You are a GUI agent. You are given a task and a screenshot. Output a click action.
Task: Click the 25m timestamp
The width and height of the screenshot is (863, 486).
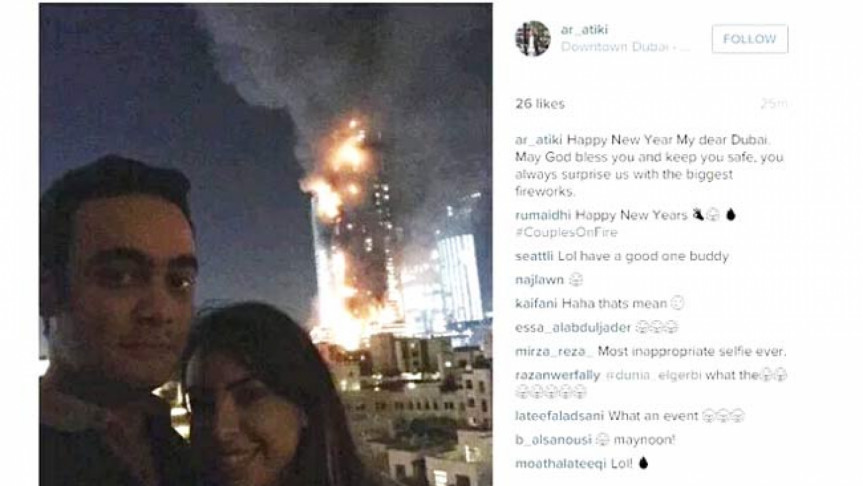point(774,103)
